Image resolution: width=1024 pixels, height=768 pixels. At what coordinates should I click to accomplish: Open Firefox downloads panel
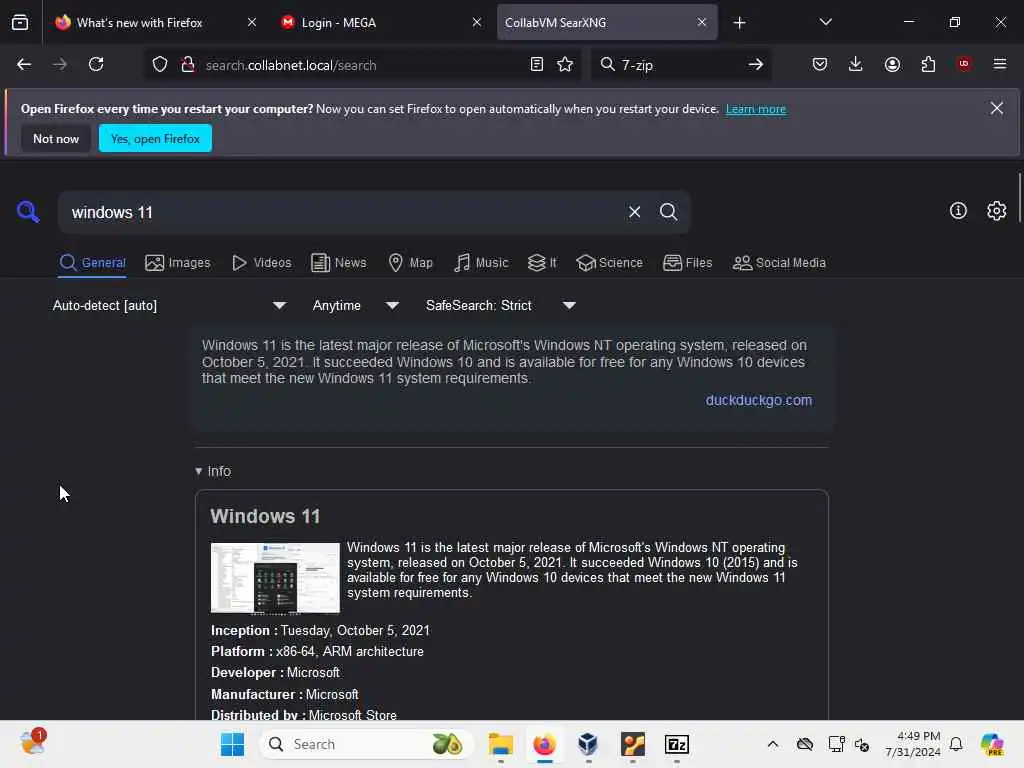click(x=856, y=65)
